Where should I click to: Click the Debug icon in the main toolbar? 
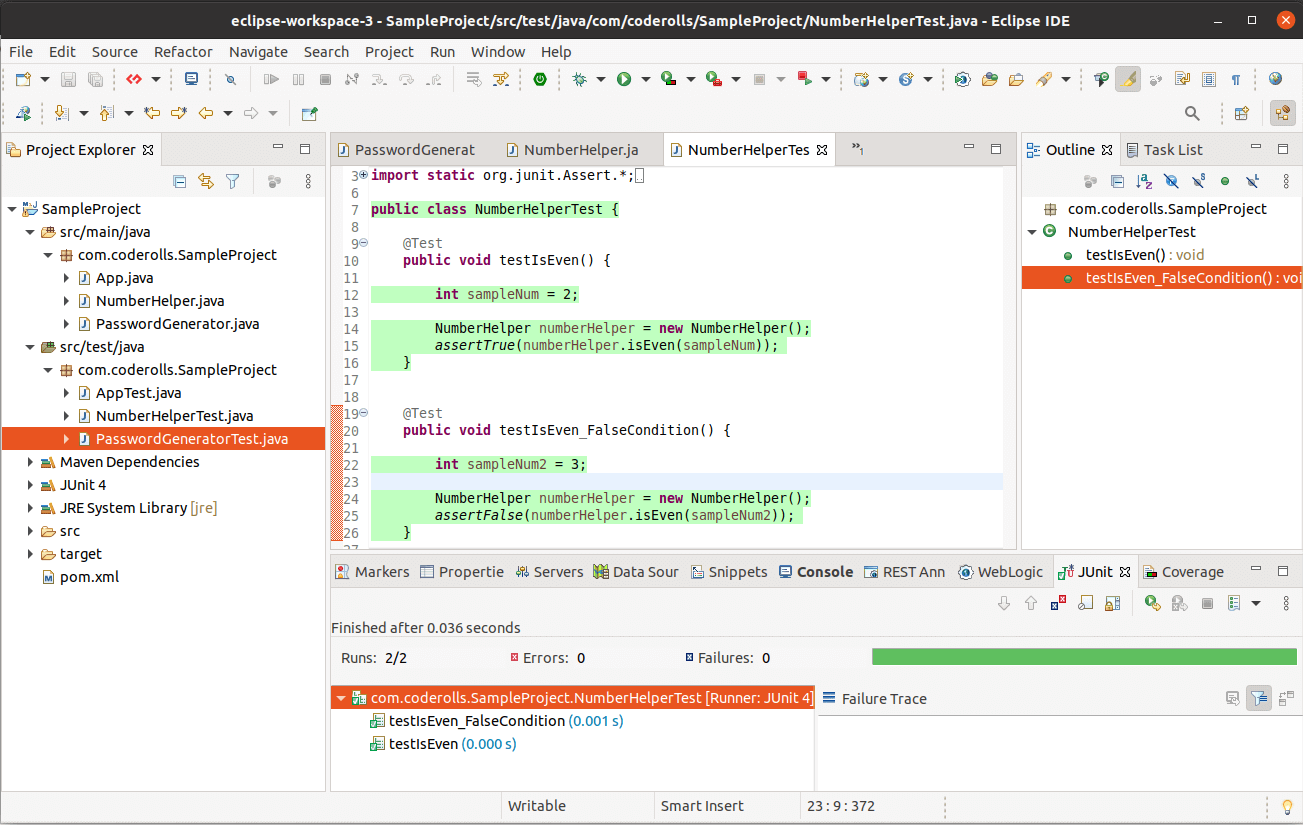point(579,79)
